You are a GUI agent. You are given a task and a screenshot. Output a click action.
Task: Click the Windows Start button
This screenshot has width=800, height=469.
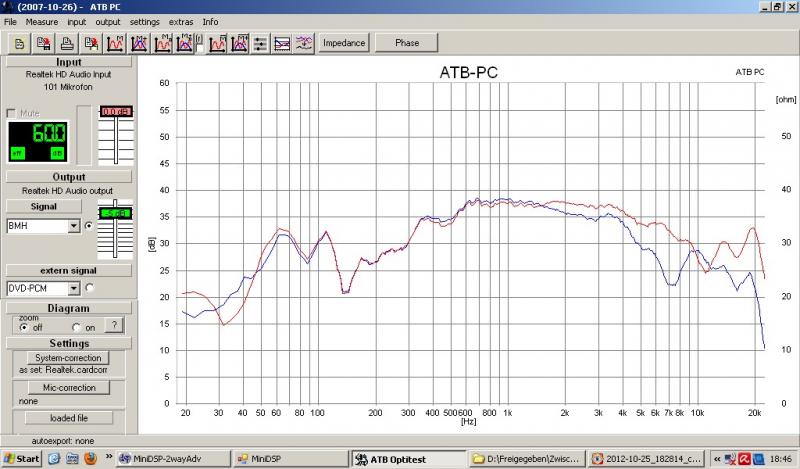[21, 459]
